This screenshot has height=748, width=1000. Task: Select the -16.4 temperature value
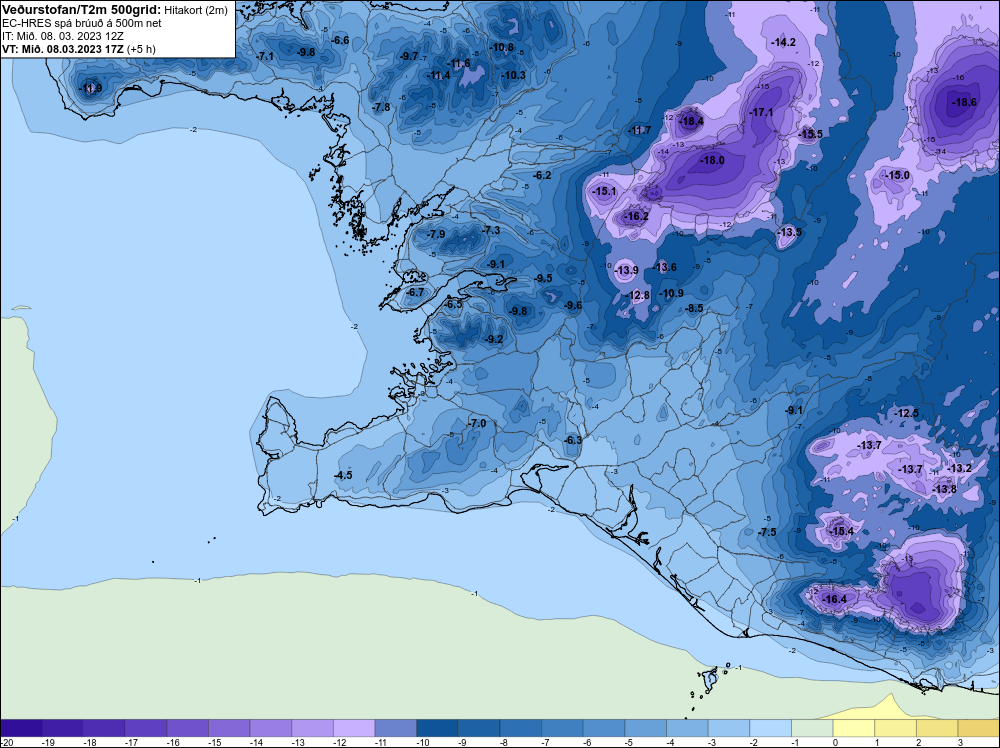pos(835,599)
